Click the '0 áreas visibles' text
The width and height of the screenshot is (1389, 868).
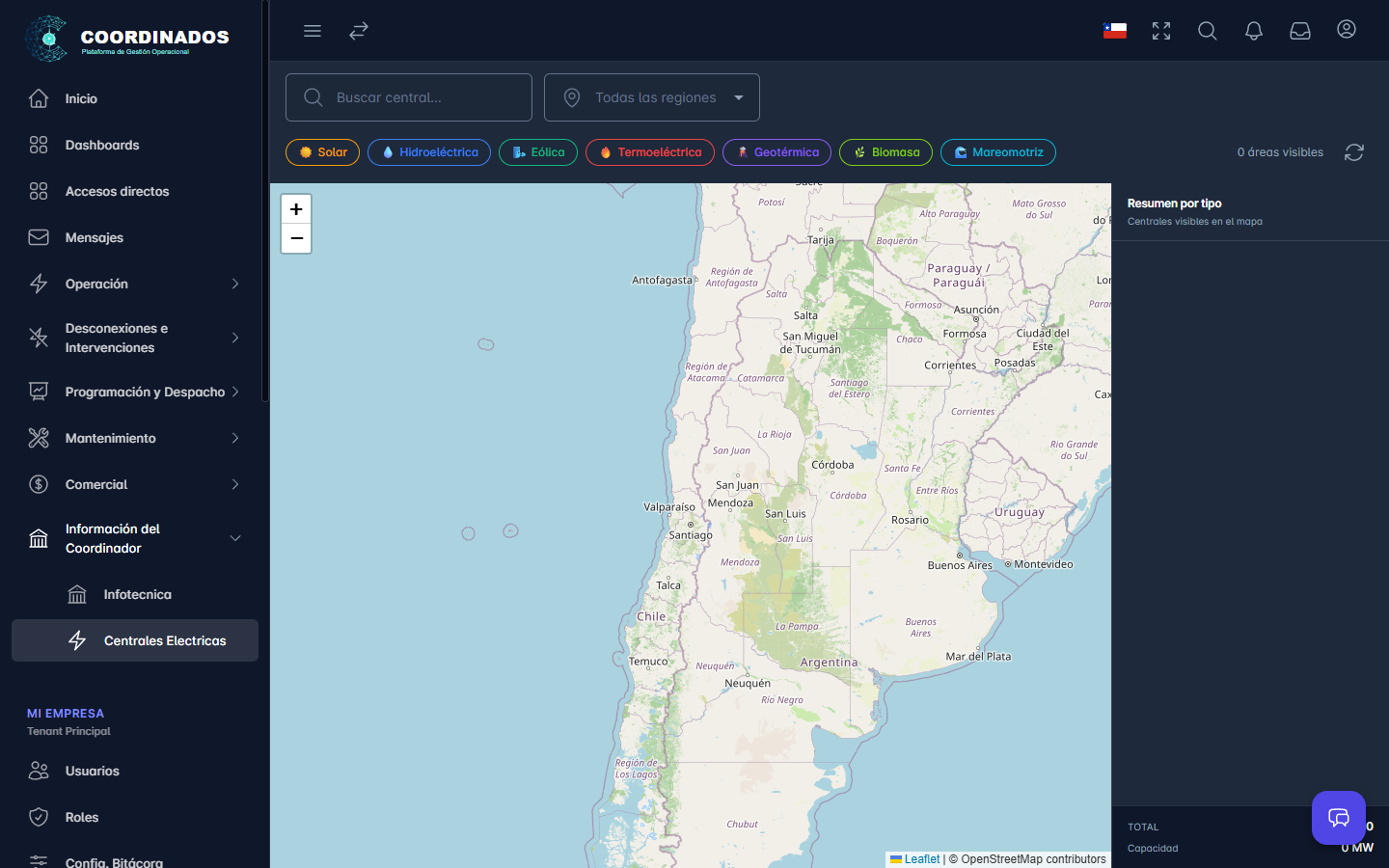(1280, 152)
